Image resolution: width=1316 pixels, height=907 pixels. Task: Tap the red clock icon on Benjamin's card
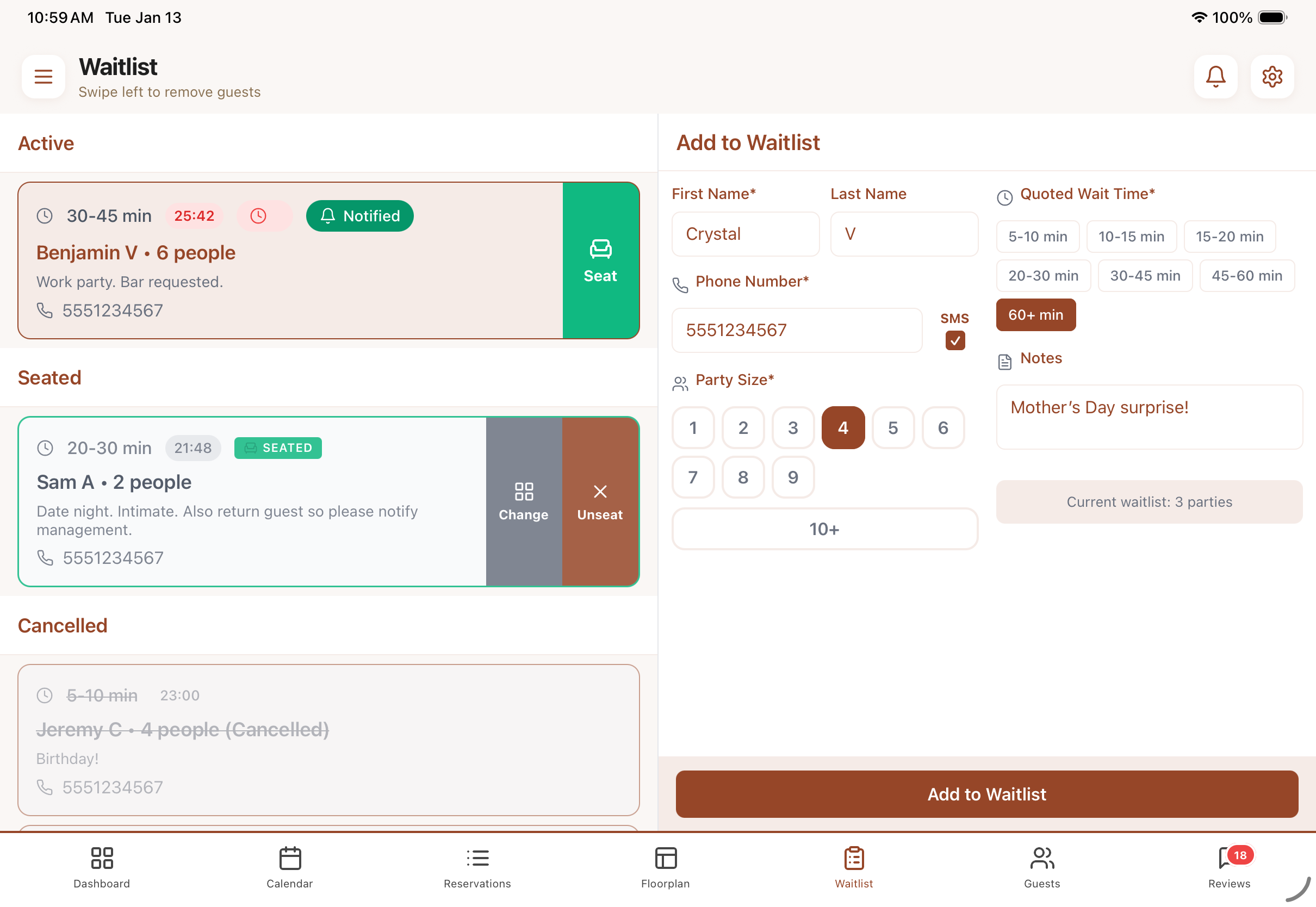(x=258, y=216)
